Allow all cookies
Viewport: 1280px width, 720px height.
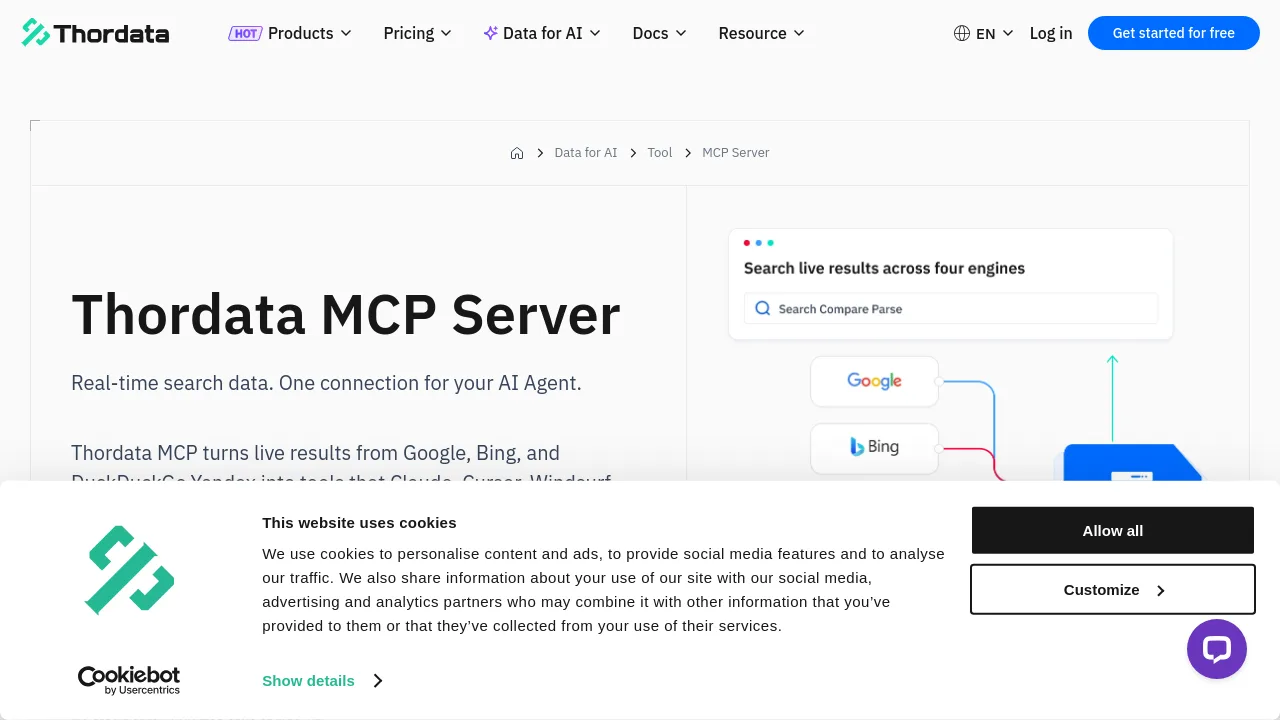point(1113,530)
